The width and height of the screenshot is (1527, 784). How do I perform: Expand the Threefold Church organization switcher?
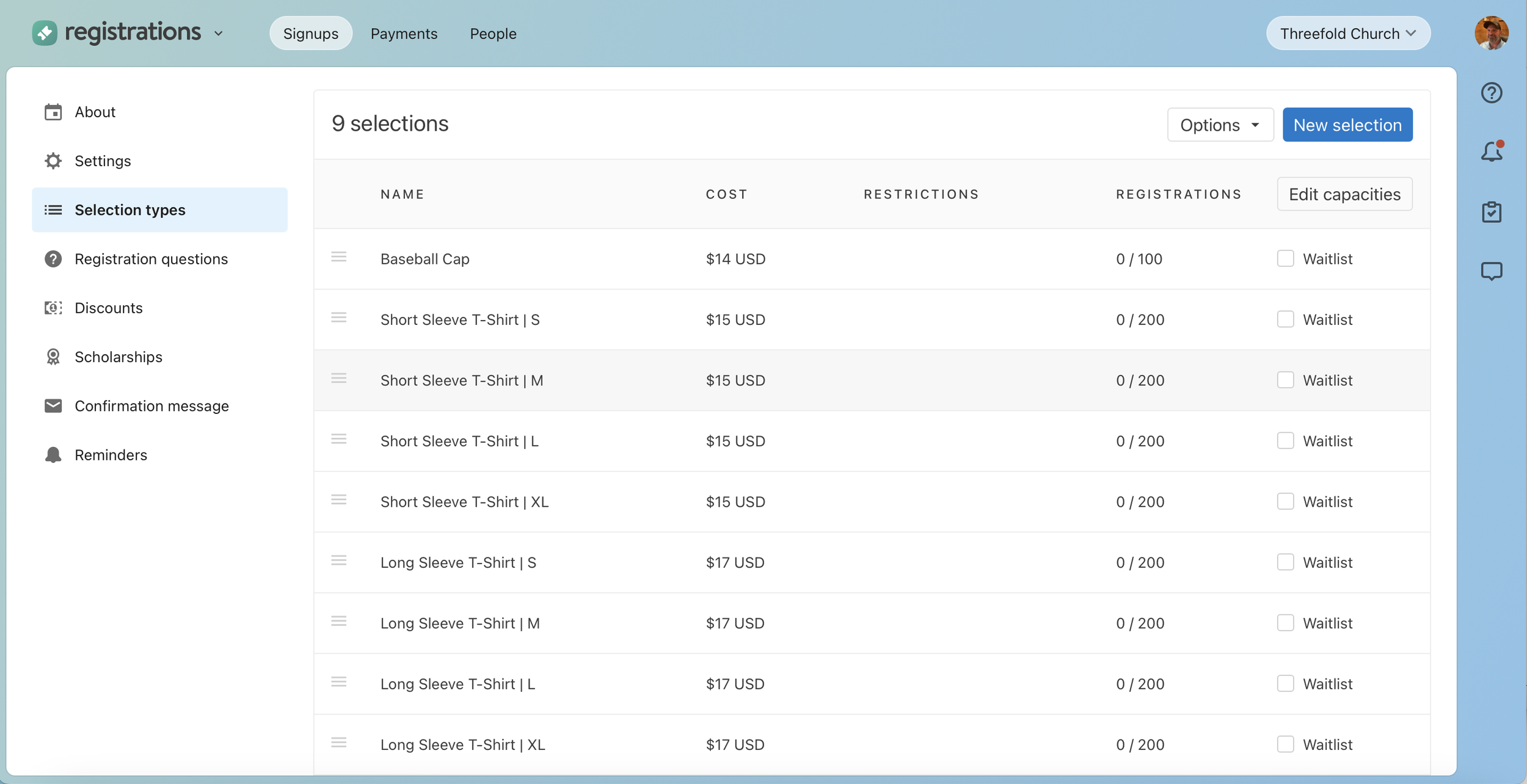[1347, 34]
